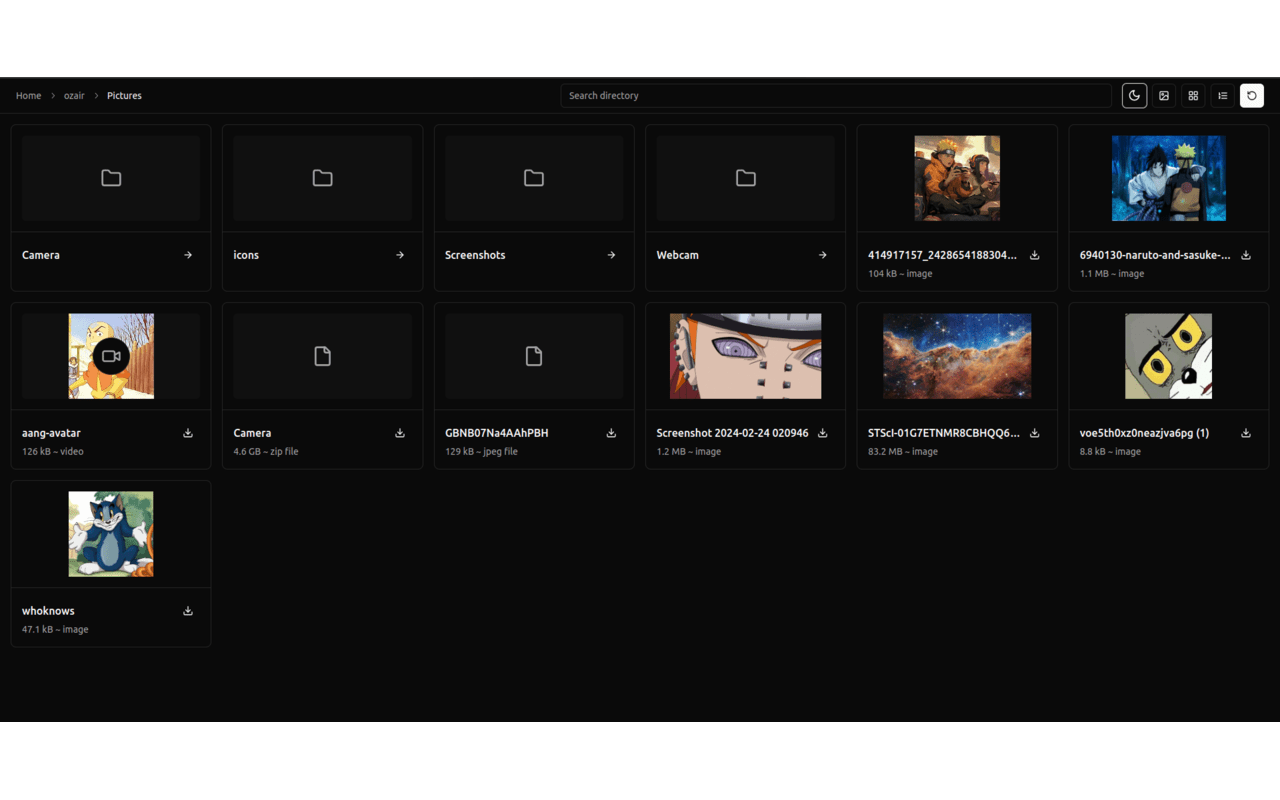
Task: Switch to list view layout
Action: click(x=1222, y=95)
